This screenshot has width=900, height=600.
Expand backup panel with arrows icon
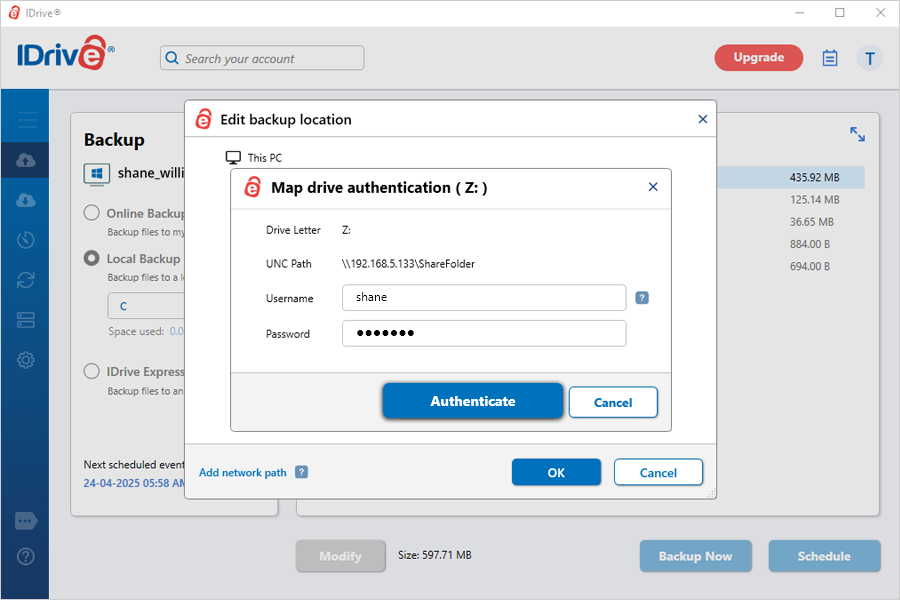click(857, 134)
